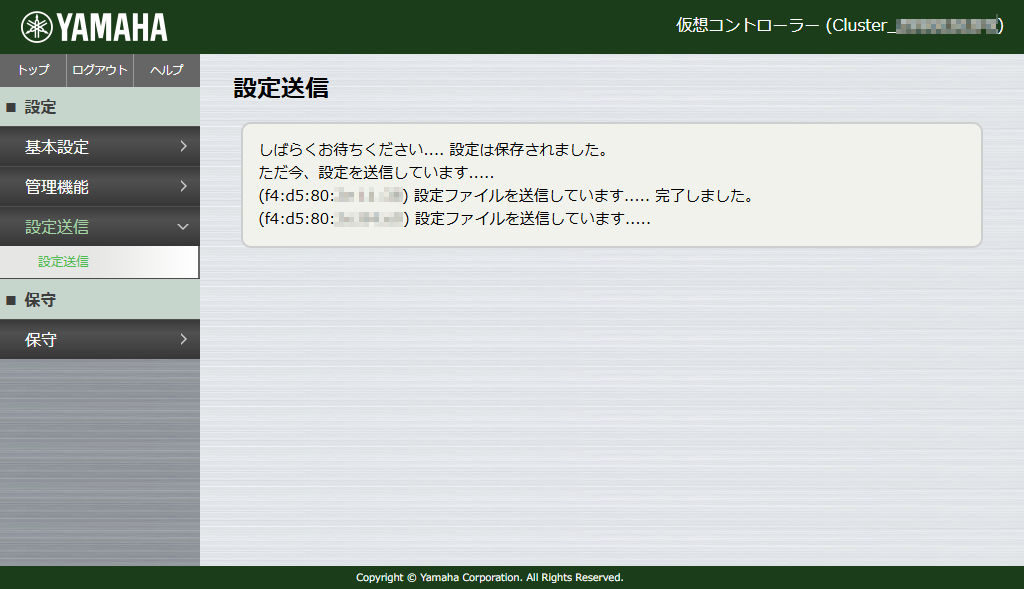The image size is (1024, 589).
Task: Collapse the 設定送信 menu section
Action: click(x=100, y=227)
